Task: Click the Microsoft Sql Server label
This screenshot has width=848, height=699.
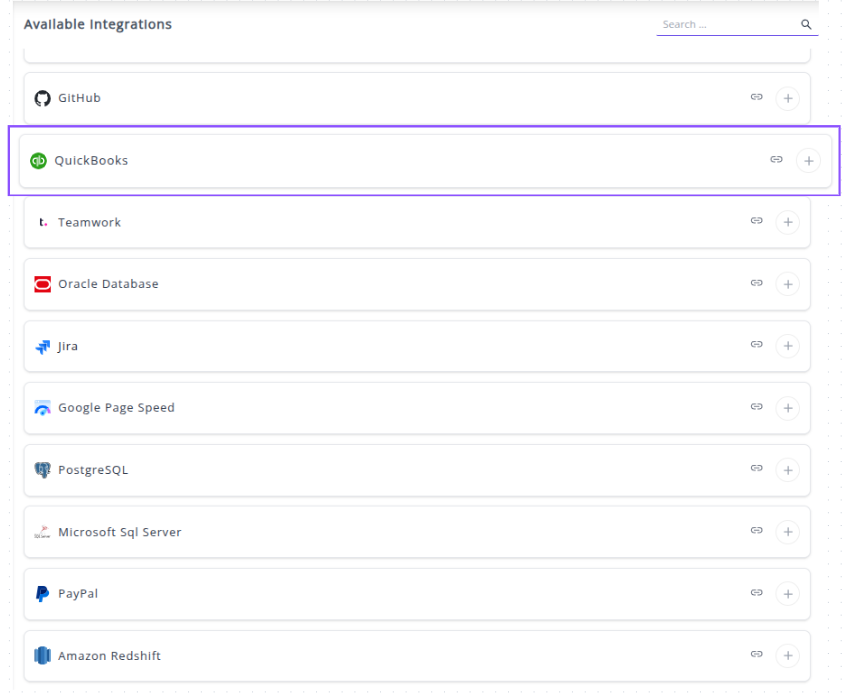Action: click(x=119, y=532)
